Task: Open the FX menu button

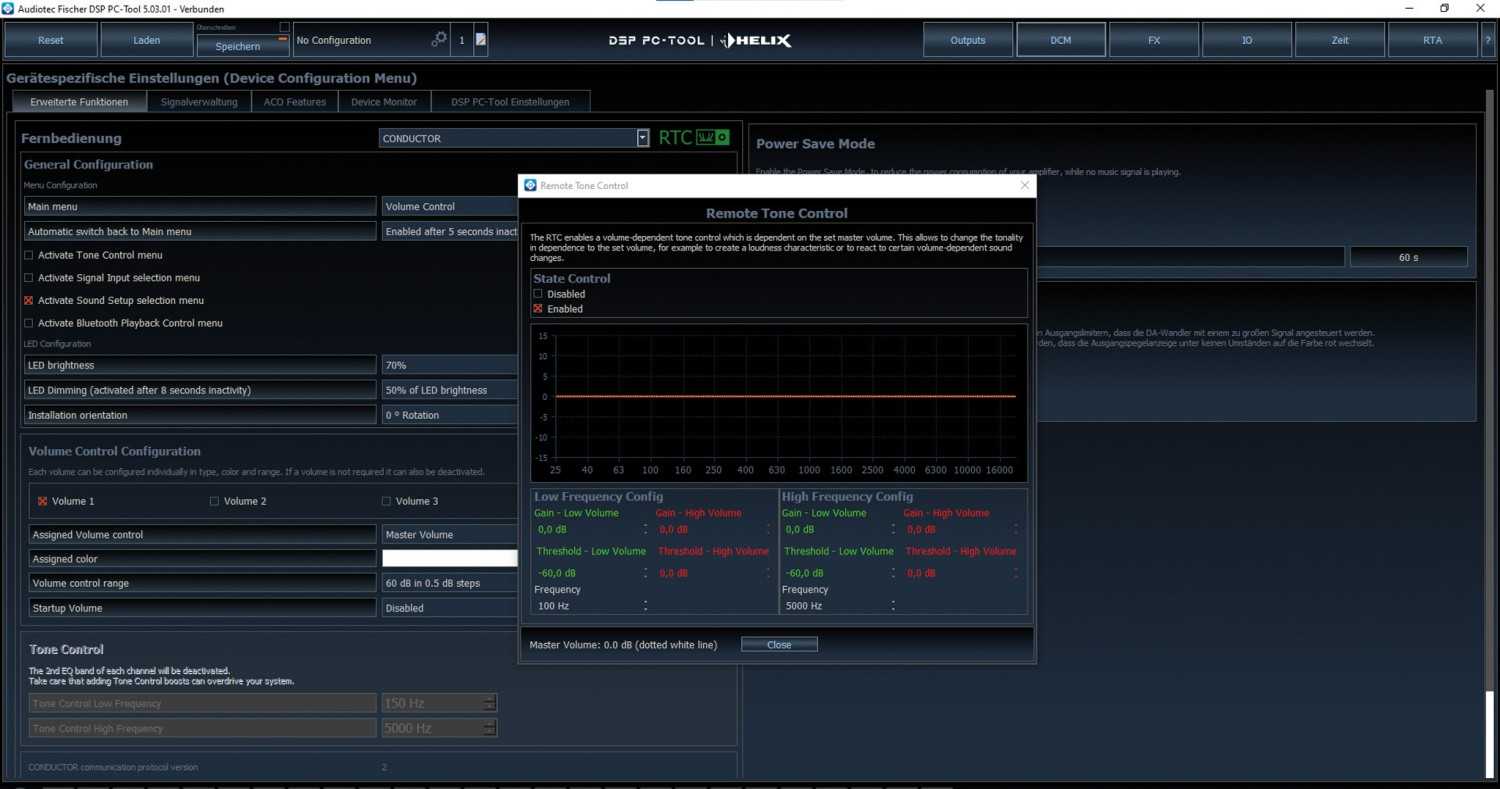Action: click(1154, 40)
